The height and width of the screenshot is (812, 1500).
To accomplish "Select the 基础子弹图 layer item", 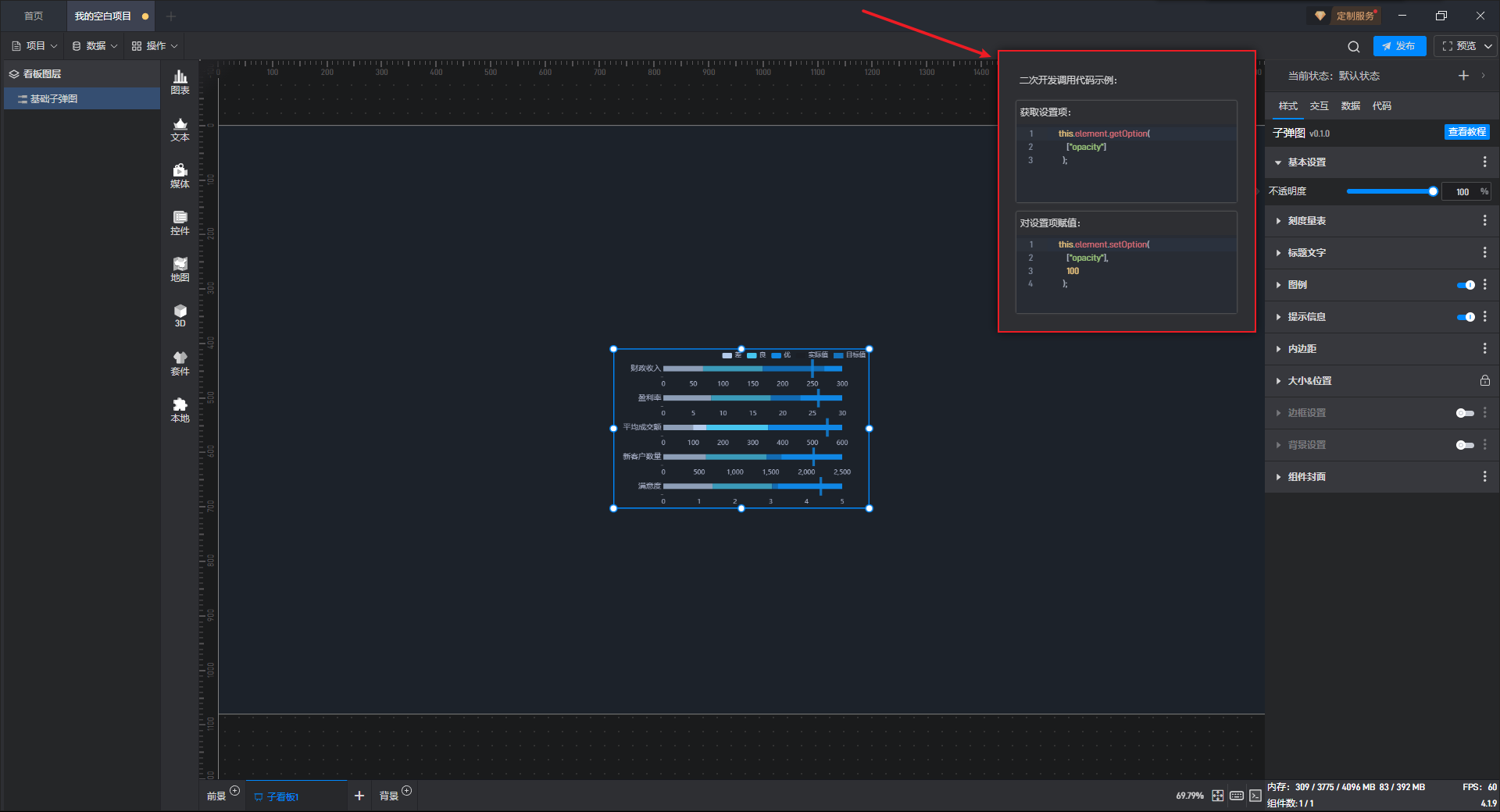I will (x=53, y=99).
